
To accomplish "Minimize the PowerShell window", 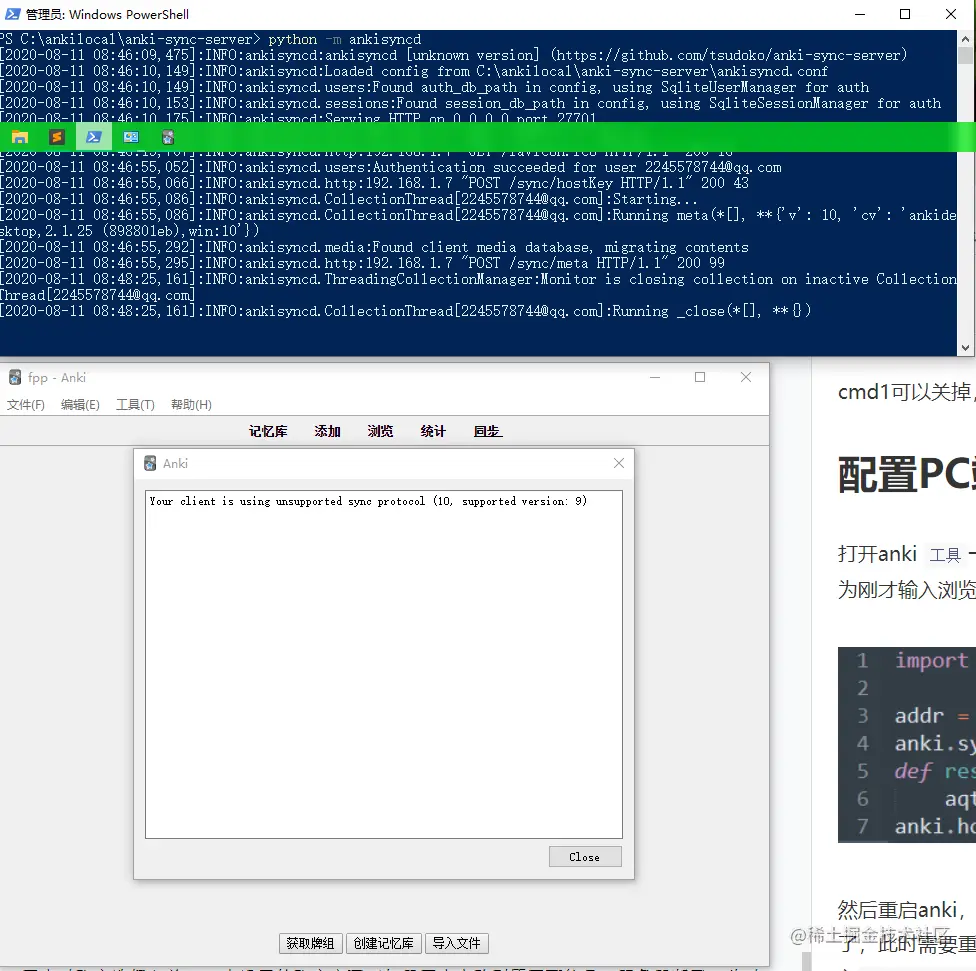I will pyautogui.click(x=860, y=14).
